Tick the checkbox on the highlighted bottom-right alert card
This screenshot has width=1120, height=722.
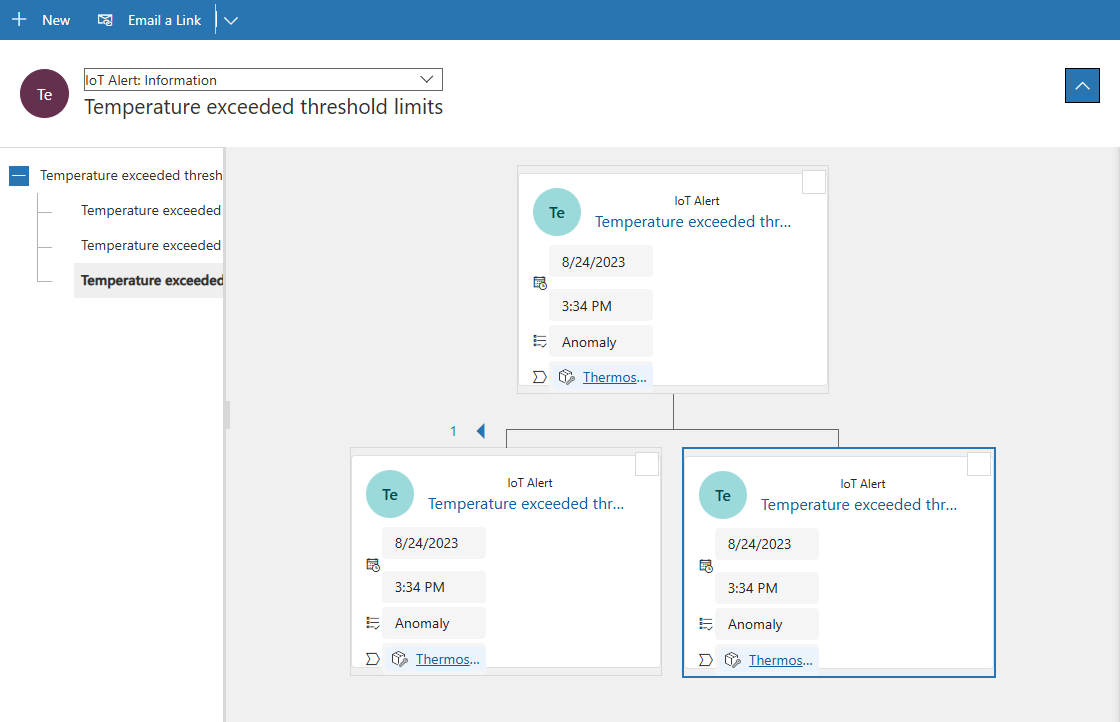(x=979, y=463)
